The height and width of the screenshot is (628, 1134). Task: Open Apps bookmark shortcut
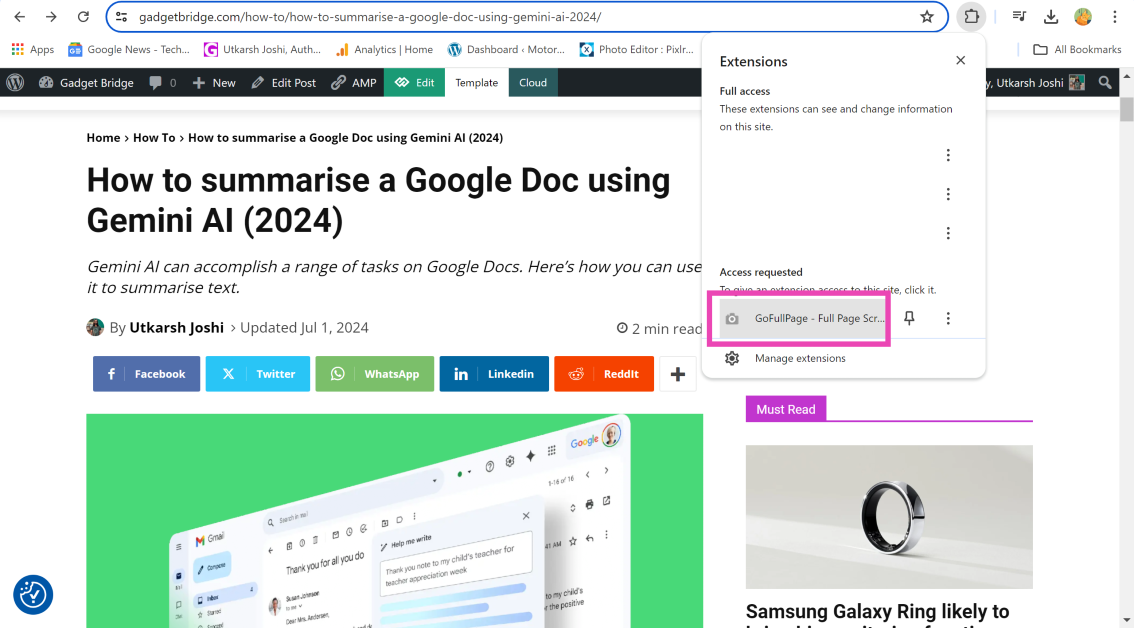point(33,49)
